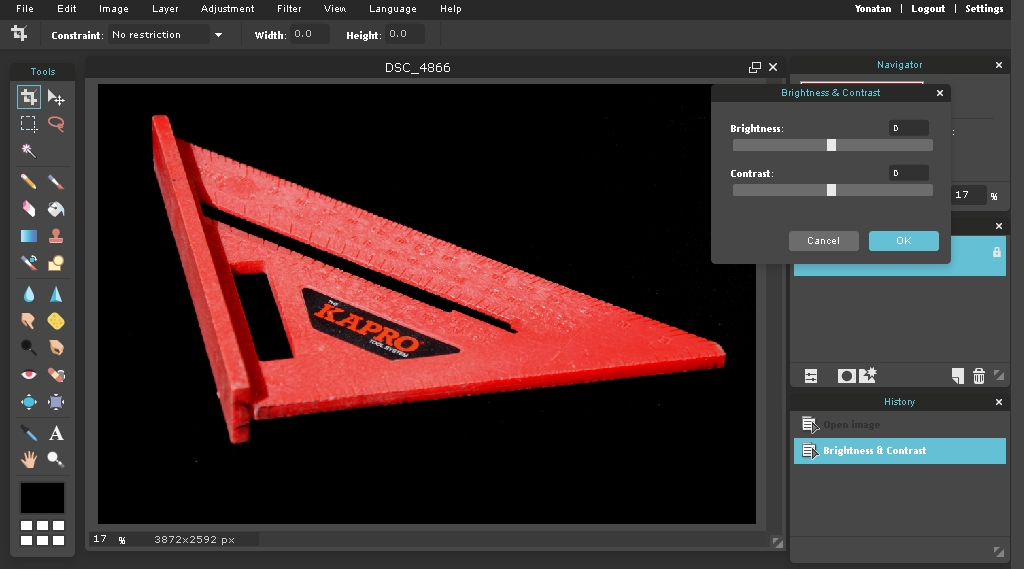The height and width of the screenshot is (569, 1024).
Task: Open the Adjustment menu
Action: click(x=227, y=8)
